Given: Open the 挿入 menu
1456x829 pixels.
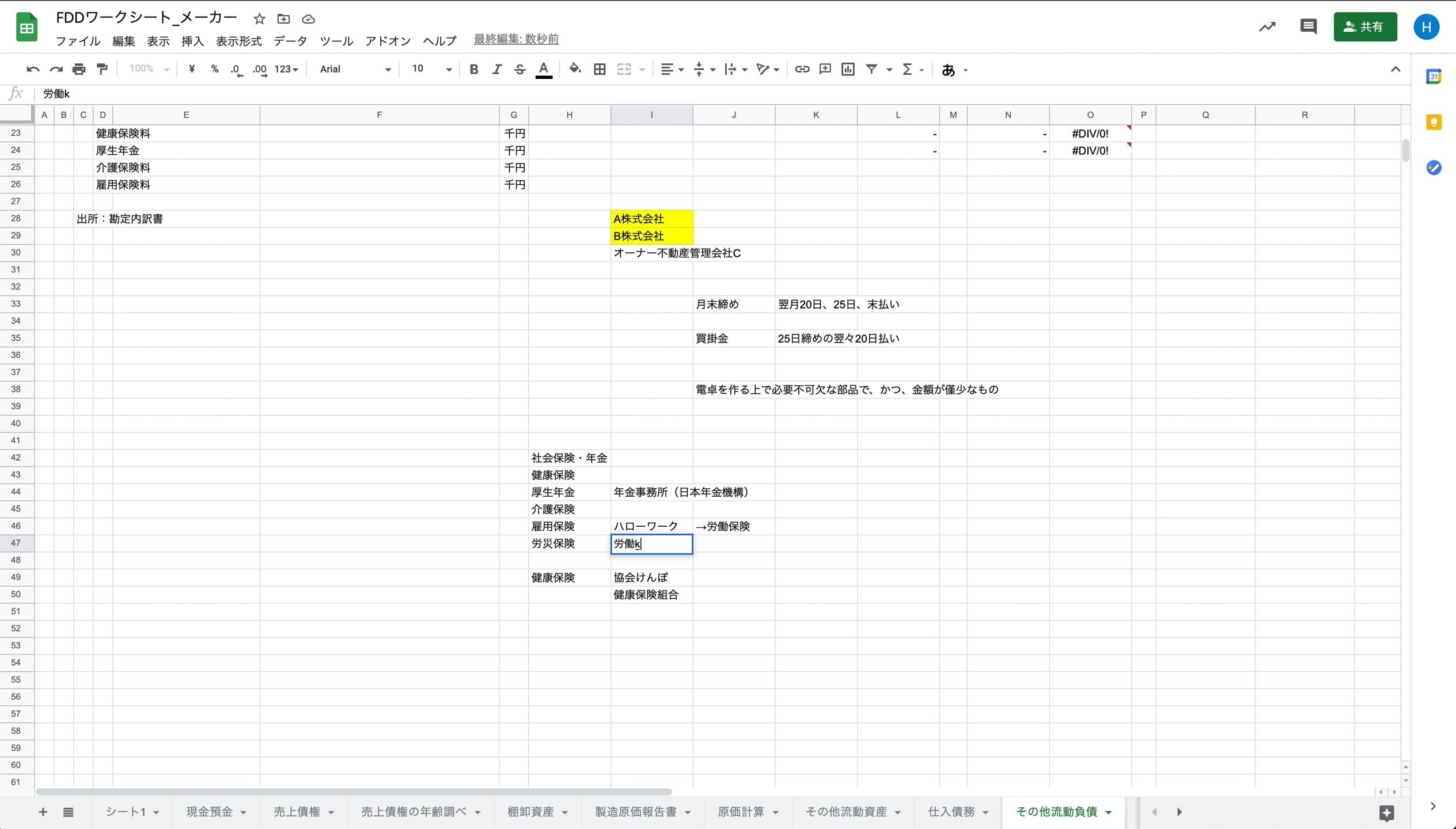Looking at the screenshot, I should [193, 40].
